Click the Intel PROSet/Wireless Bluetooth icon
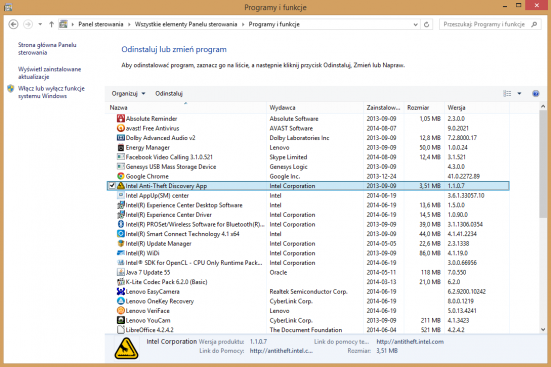This screenshot has height=367, width=551. pos(121,224)
